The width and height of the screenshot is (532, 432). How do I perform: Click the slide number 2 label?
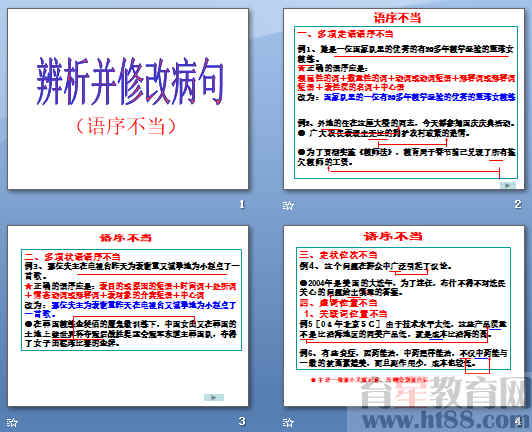tap(518, 204)
